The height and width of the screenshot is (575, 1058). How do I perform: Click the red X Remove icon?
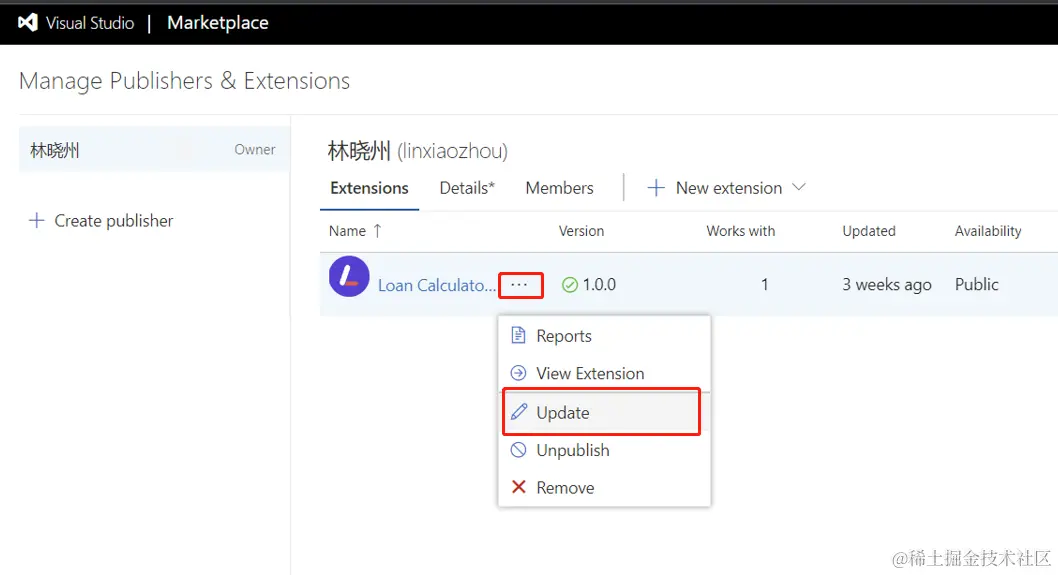coord(518,487)
